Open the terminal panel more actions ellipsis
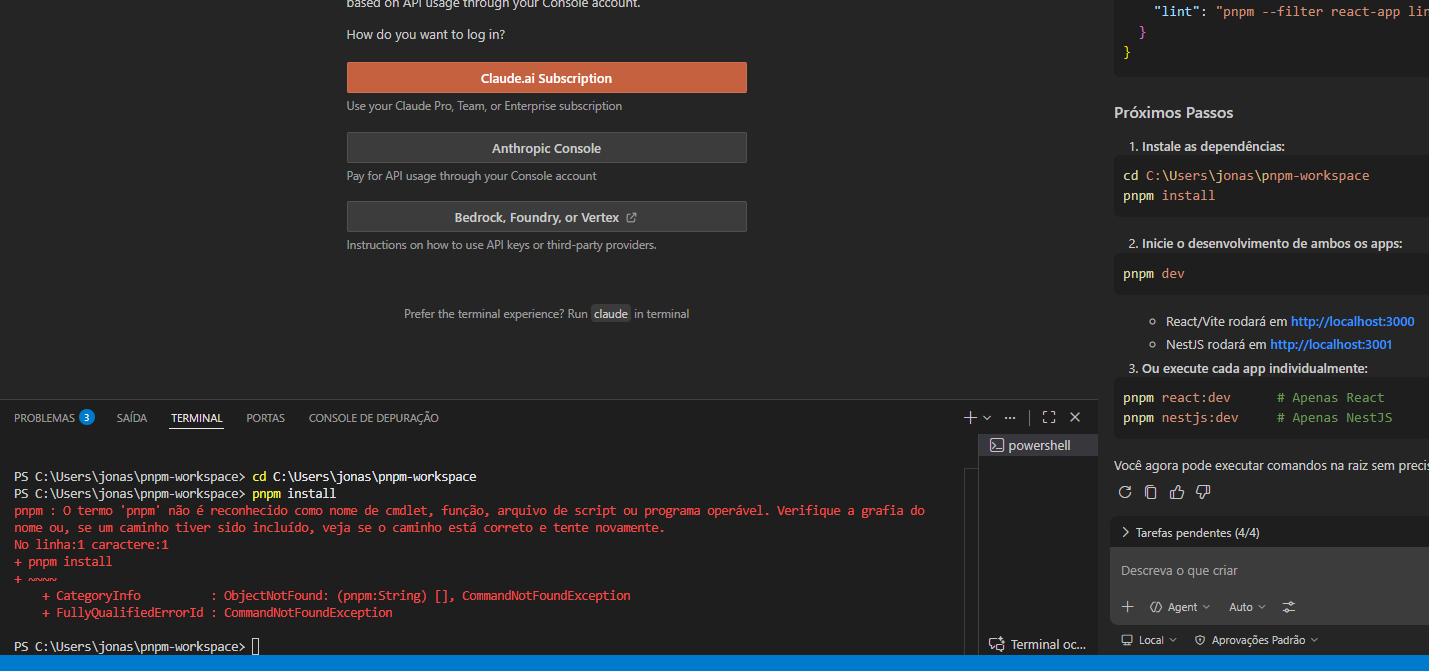The height and width of the screenshot is (671, 1429). pos(1010,417)
